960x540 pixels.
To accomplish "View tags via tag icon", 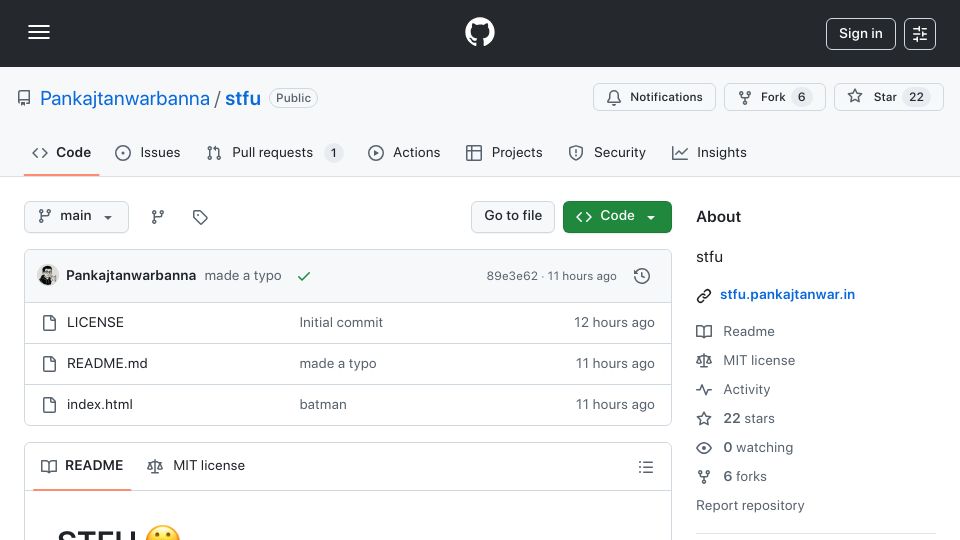I will (x=200, y=217).
